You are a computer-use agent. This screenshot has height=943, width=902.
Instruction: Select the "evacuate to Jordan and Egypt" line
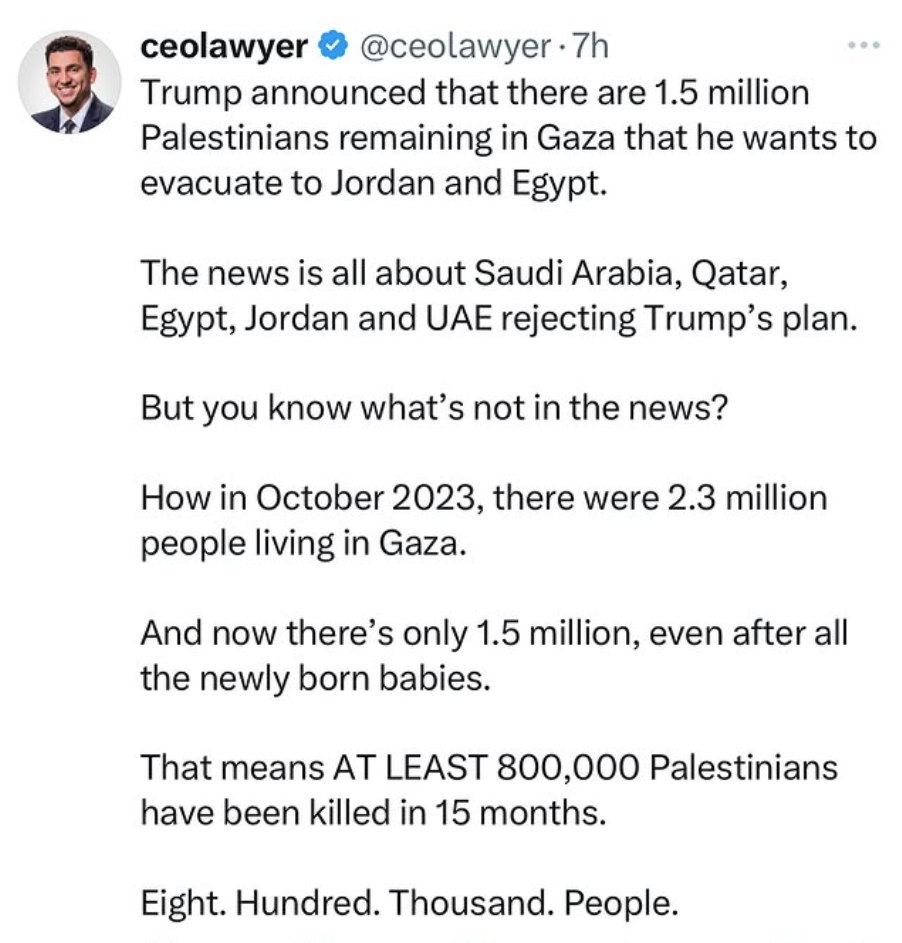tap(373, 186)
